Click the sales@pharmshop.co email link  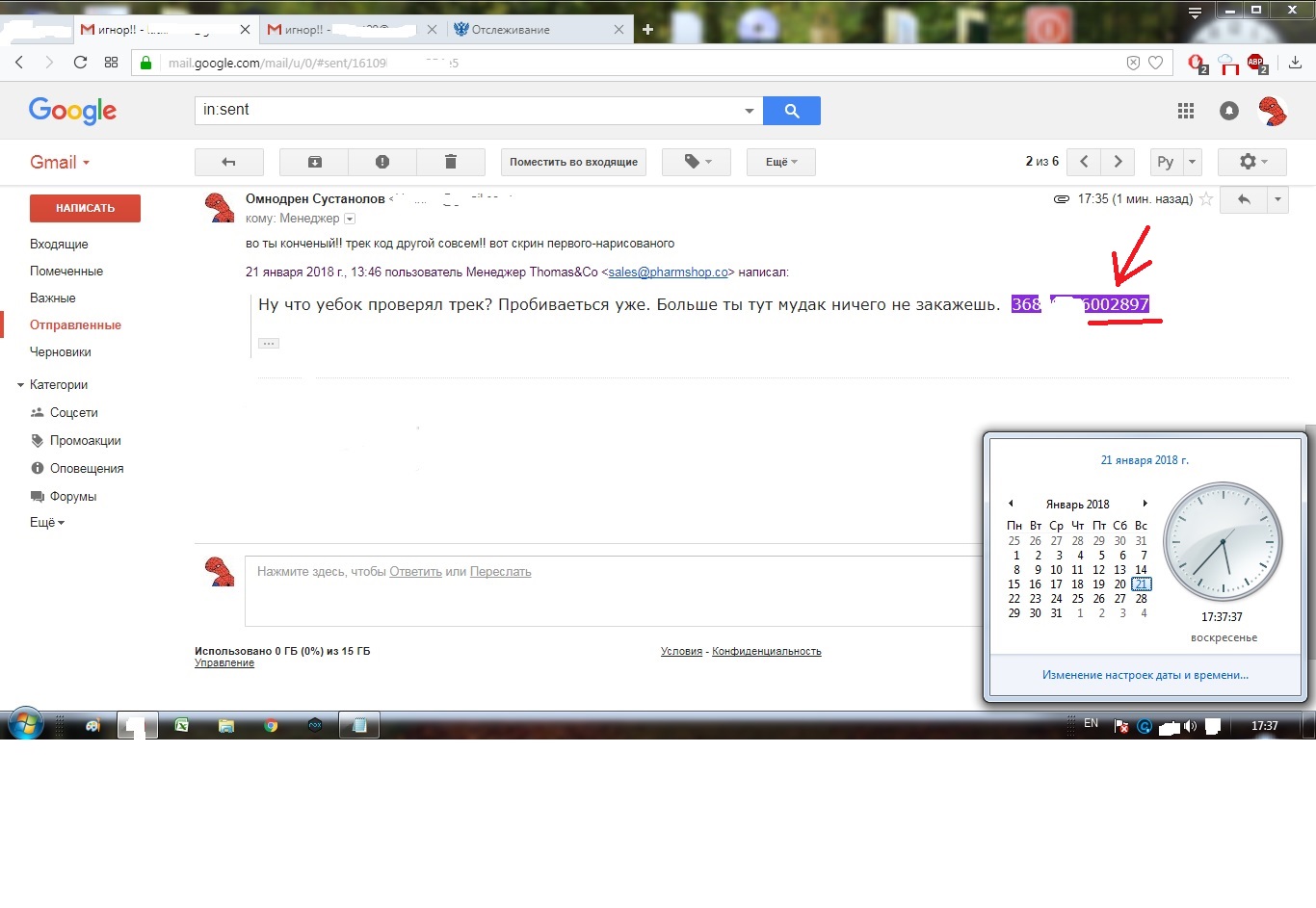coord(668,272)
